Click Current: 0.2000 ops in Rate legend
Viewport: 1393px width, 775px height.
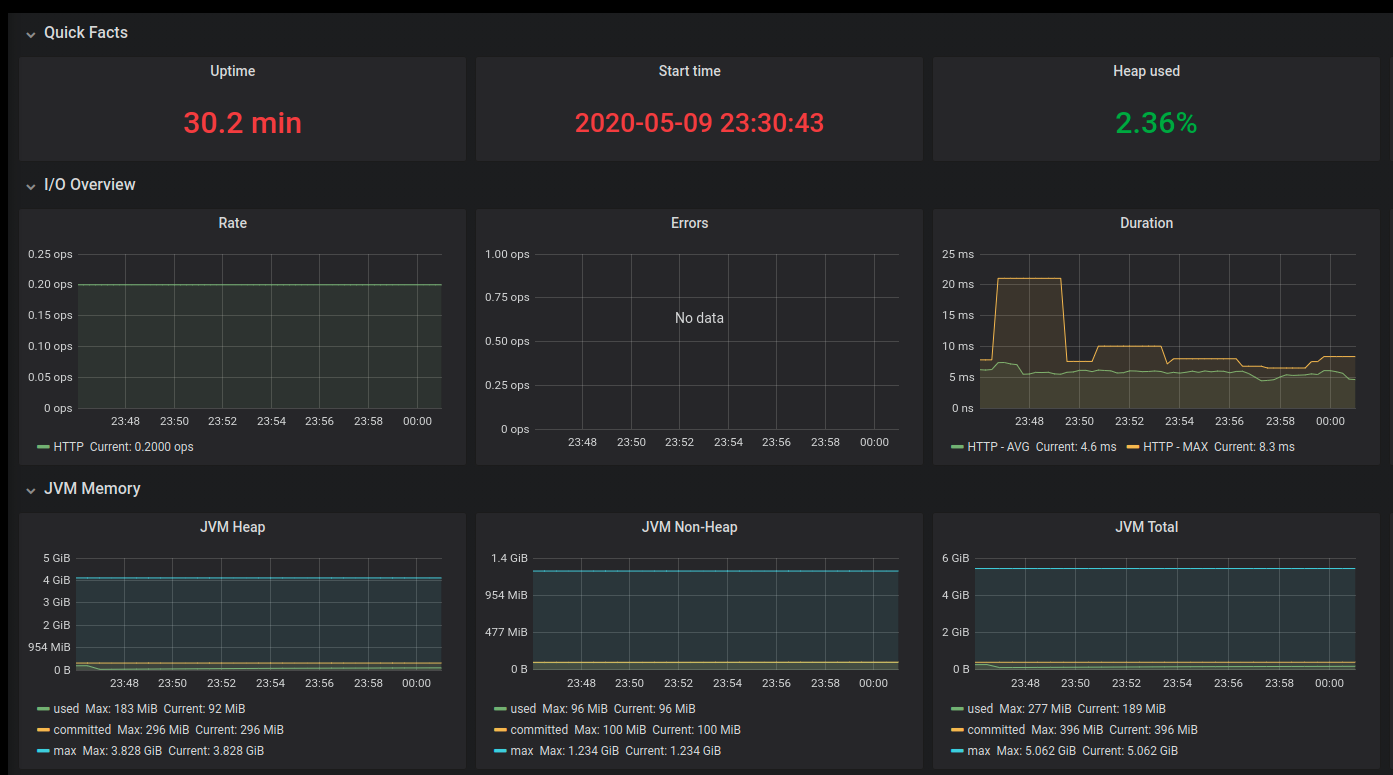pos(142,447)
